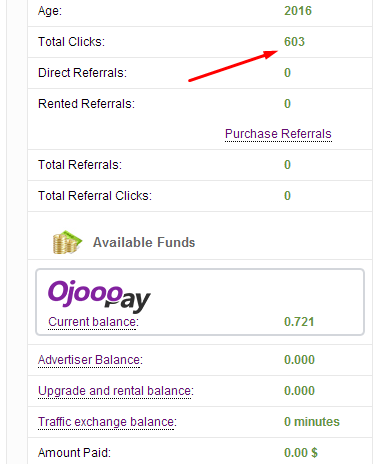The image size is (384, 464).
Task: Open Upgrade and rental balance link
Action: pos(116,391)
